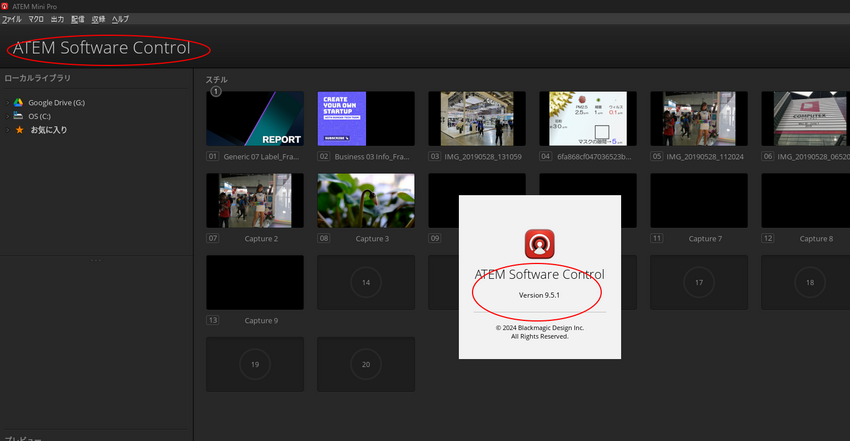Click the Capture 3 label text
Screen dimensions: 850x441
click(372, 238)
